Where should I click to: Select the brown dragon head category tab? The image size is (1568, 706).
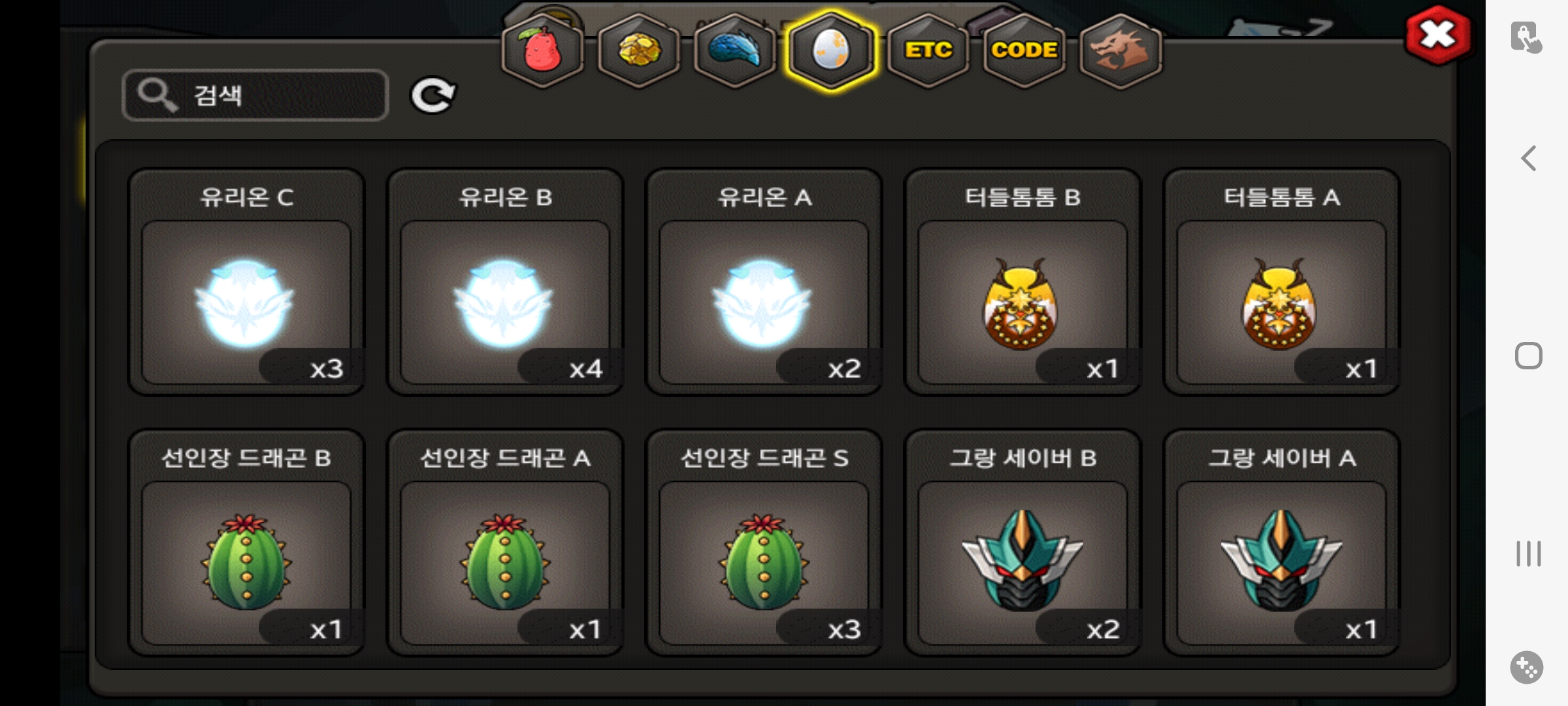1120,51
